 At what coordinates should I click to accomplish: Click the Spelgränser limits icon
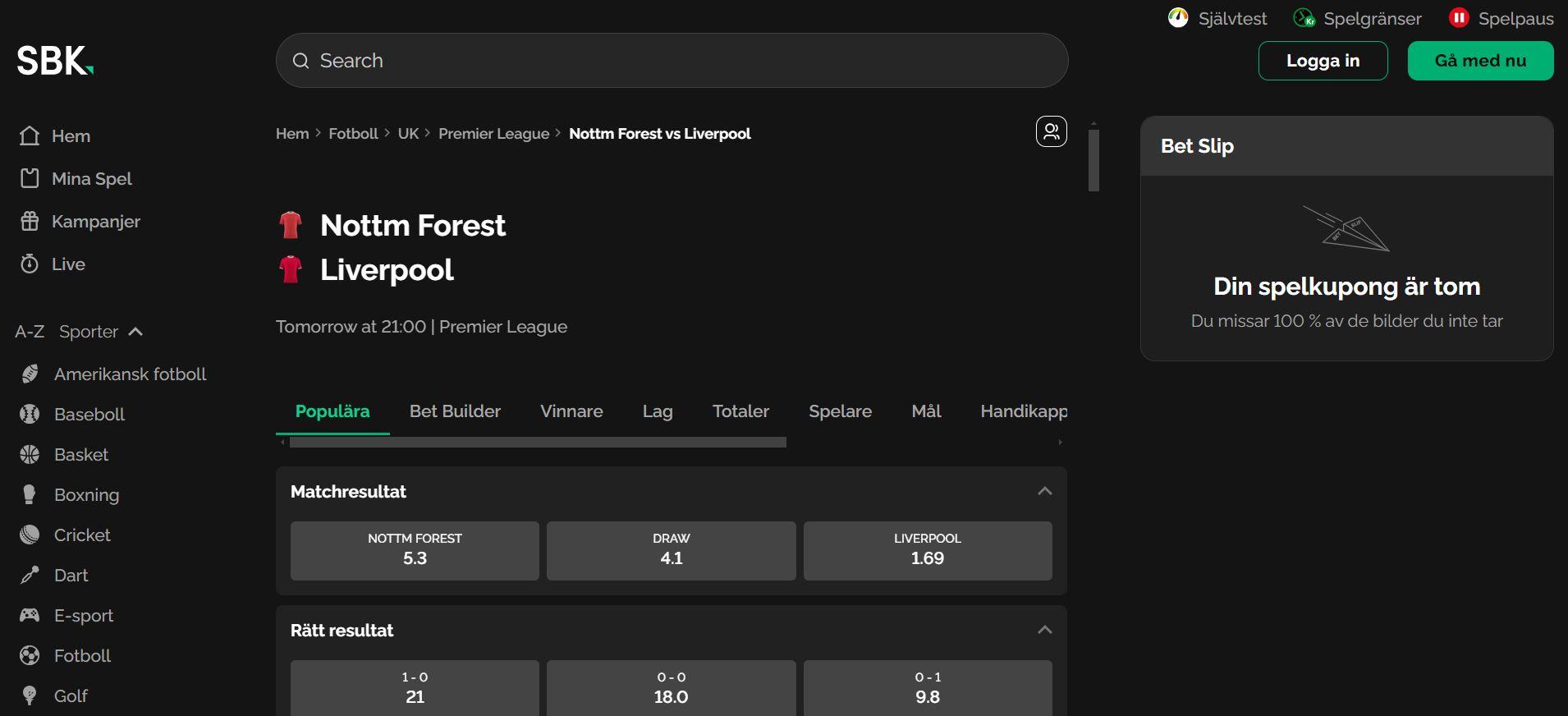click(1304, 18)
